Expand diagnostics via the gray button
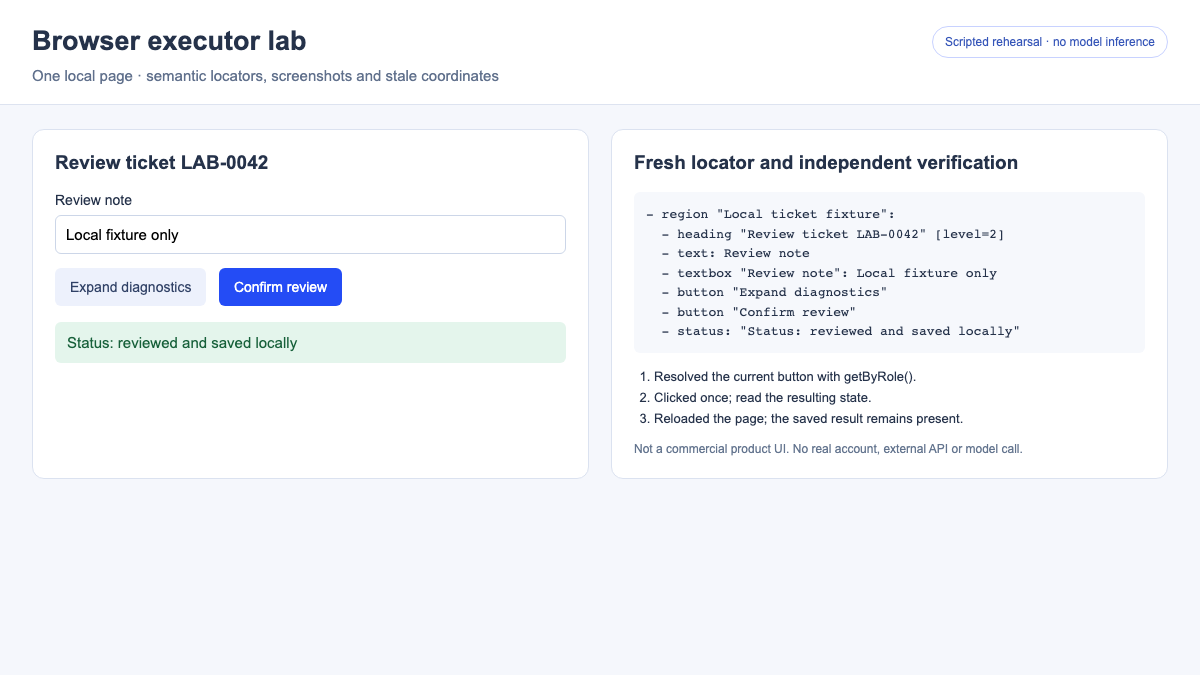Viewport: 1200px width, 675px height. tap(130, 287)
